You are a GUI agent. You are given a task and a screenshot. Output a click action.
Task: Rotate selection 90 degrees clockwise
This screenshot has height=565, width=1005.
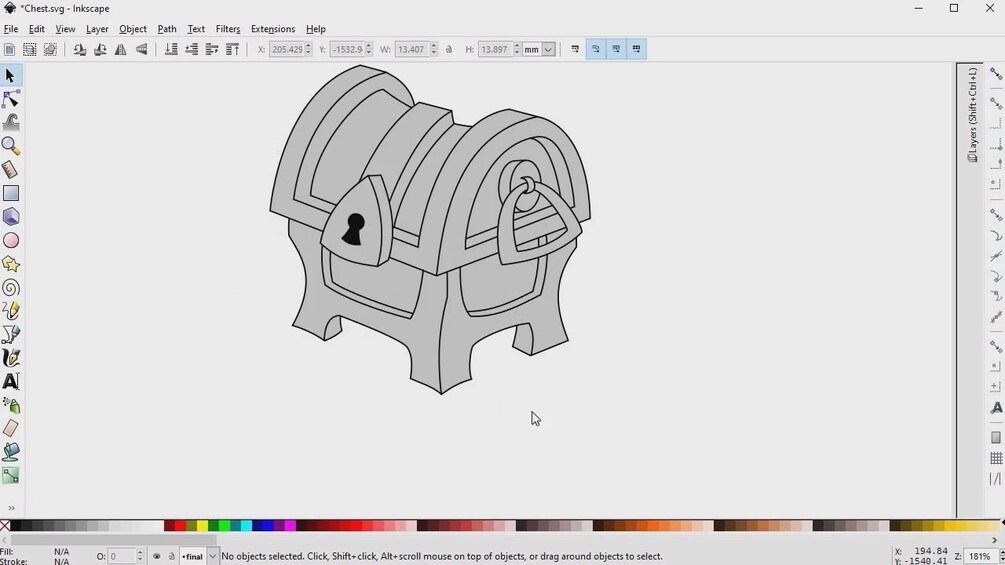point(100,49)
